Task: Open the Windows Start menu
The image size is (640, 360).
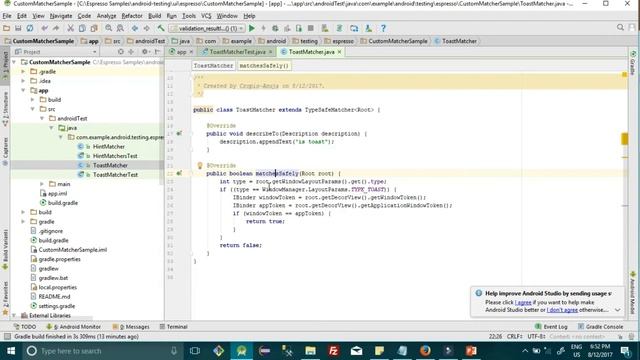Action: tap(11, 351)
